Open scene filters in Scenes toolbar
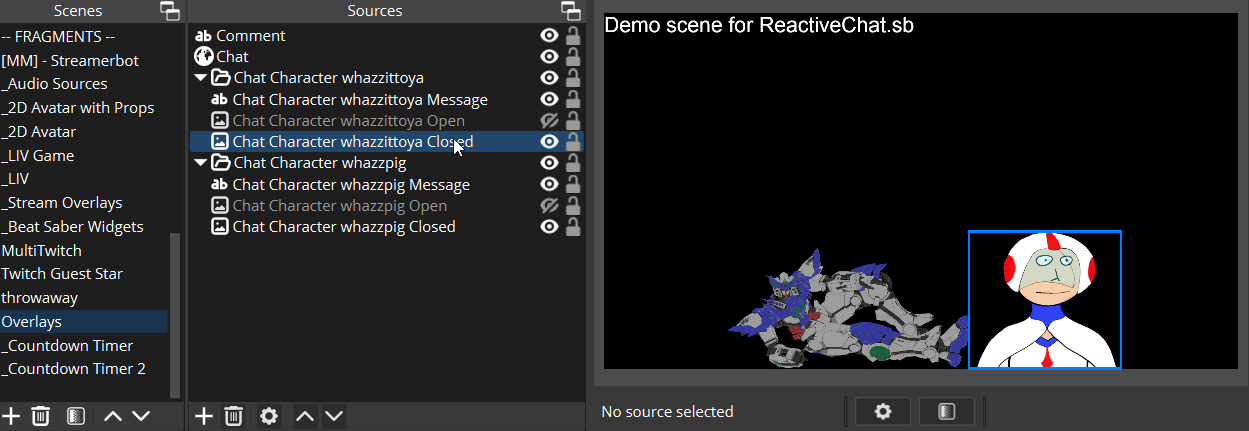 (76, 416)
